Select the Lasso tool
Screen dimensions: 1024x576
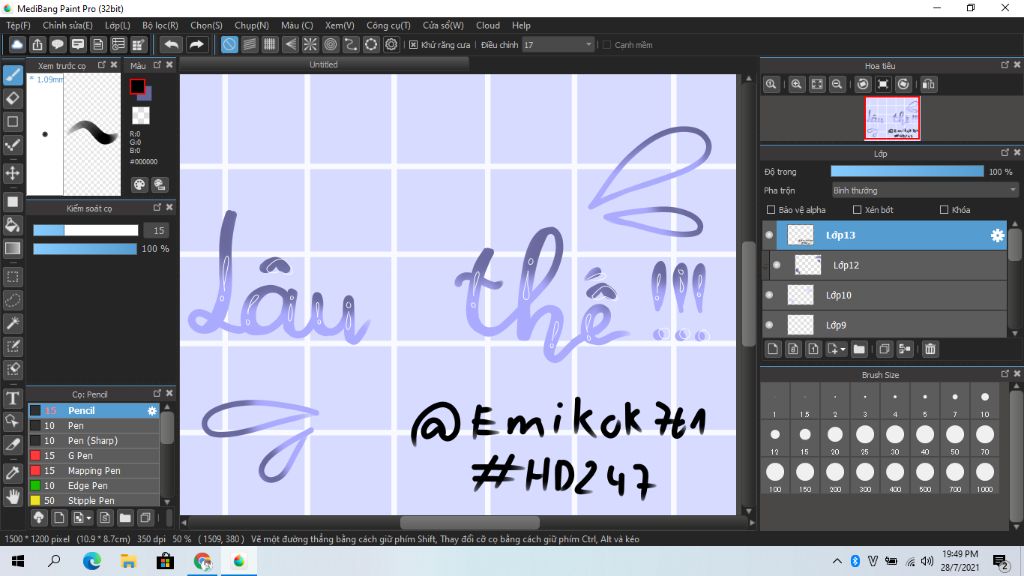coord(13,300)
